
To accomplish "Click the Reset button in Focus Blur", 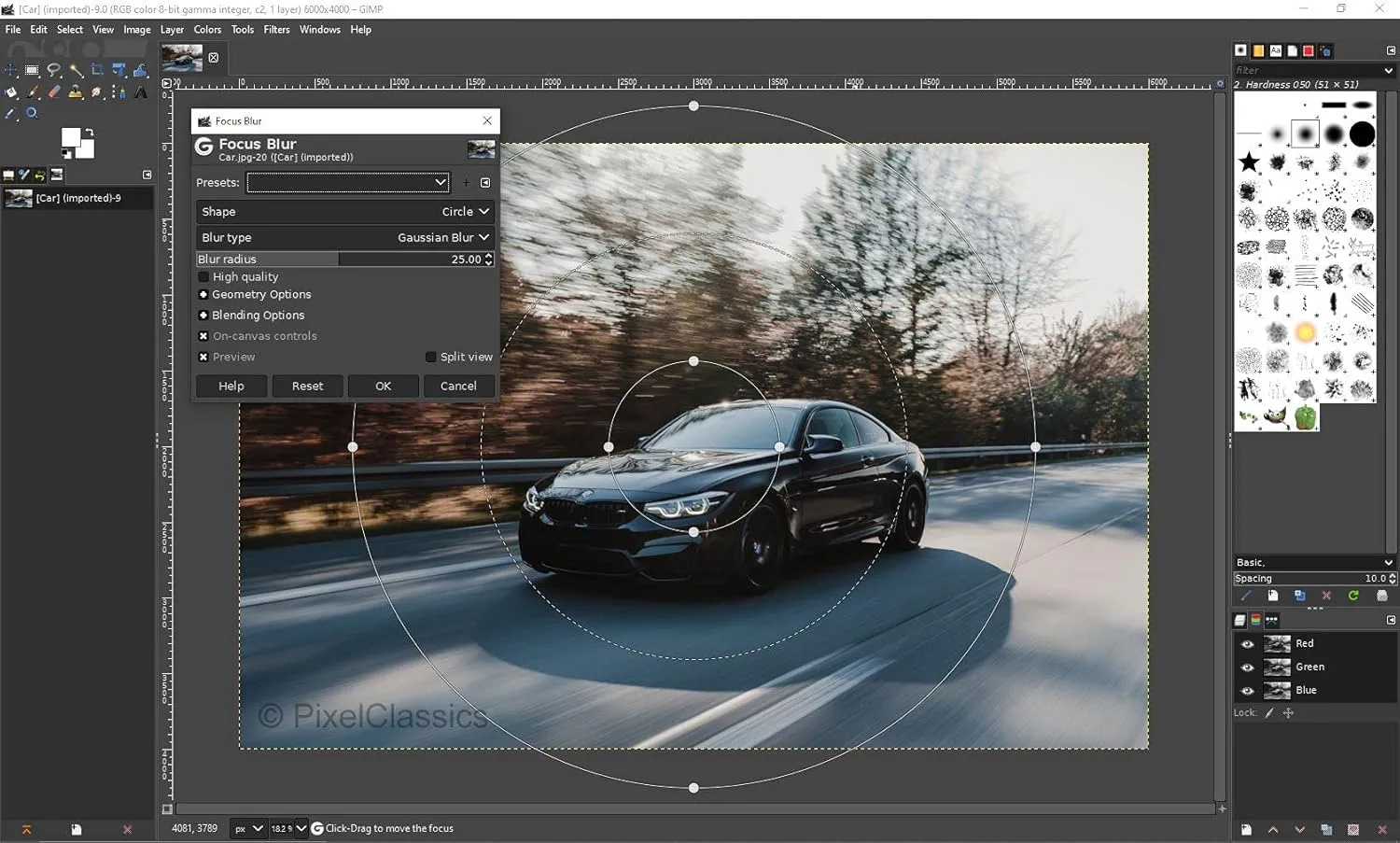I will point(307,386).
